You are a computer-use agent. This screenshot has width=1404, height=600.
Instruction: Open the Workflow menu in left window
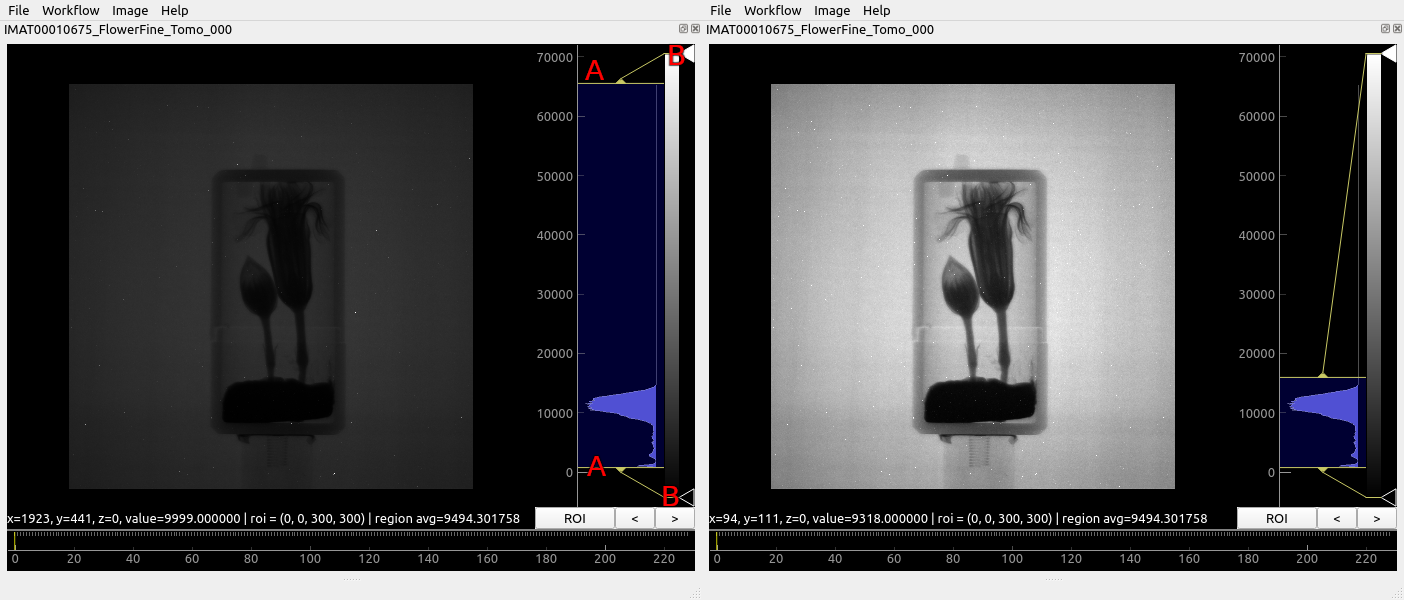[x=71, y=10]
